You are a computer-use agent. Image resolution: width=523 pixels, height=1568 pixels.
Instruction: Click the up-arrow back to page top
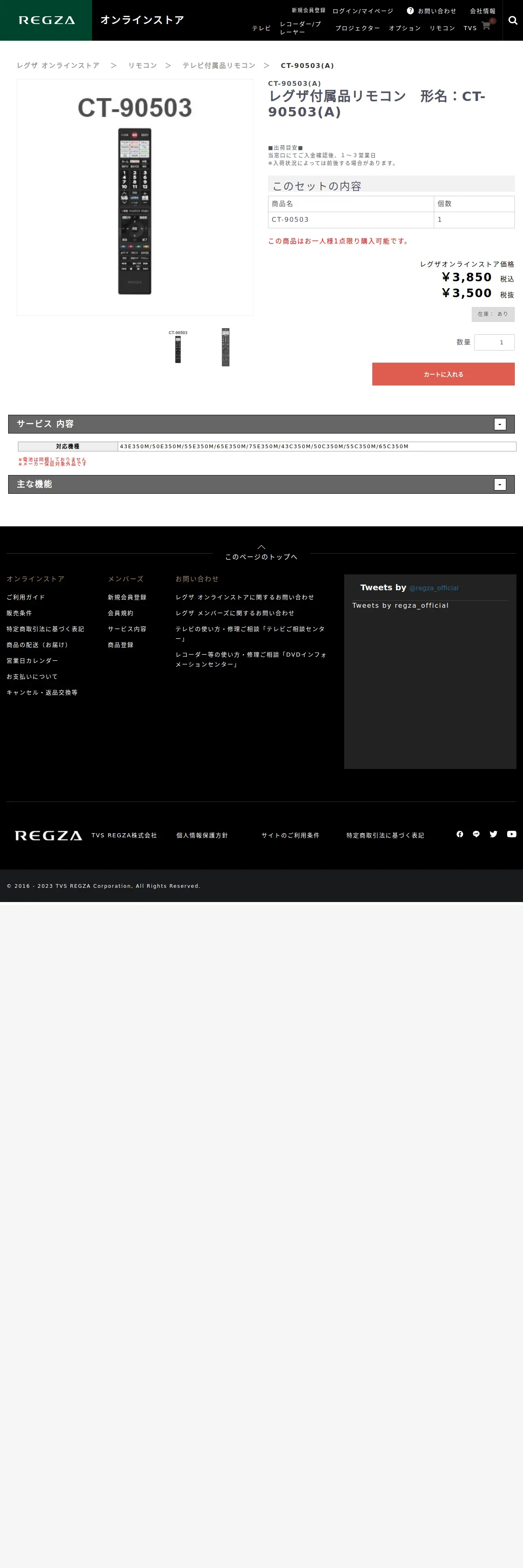261,547
